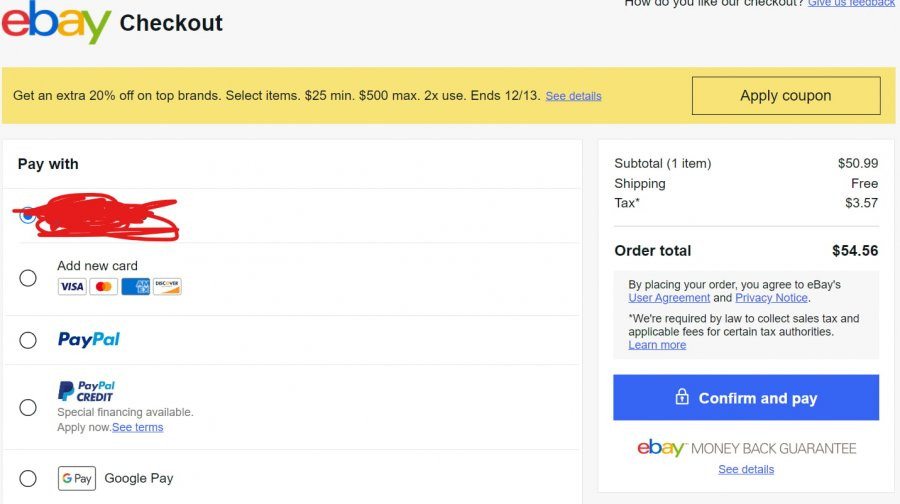This screenshot has width=900, height=504.
Task: Click the lock icon on Confirm and pay
Action: pyautogui.click(x=682, y=397)
